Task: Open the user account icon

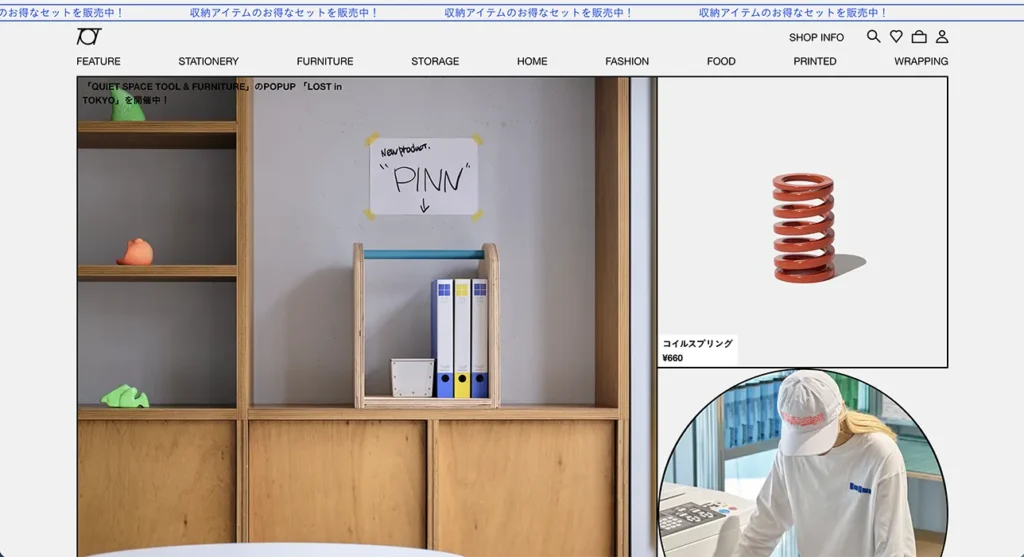Action: tap(942, 37)
